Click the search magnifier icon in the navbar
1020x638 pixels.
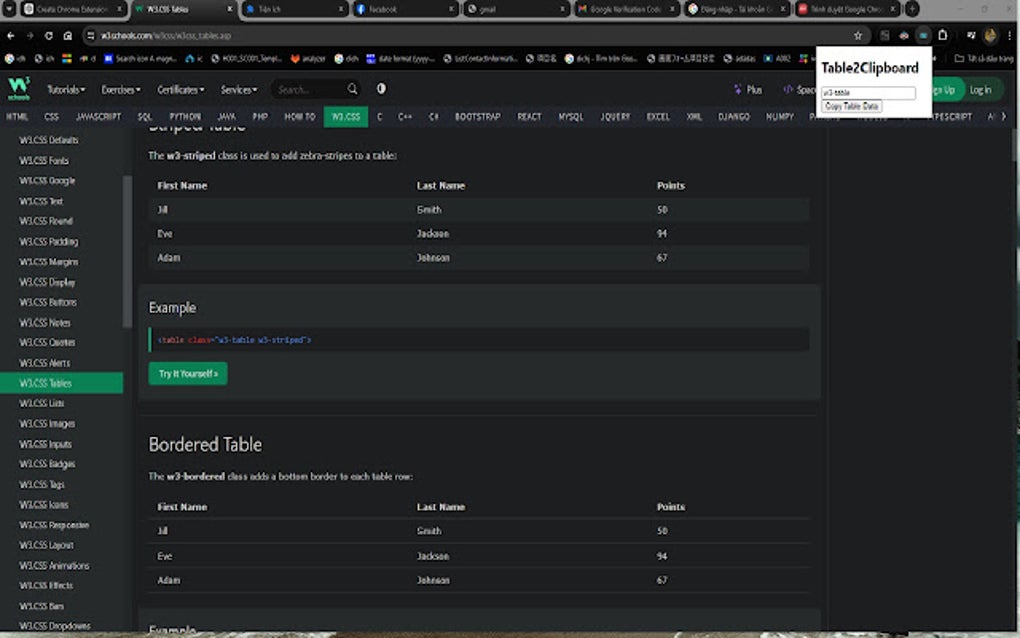tap(352, 89)
